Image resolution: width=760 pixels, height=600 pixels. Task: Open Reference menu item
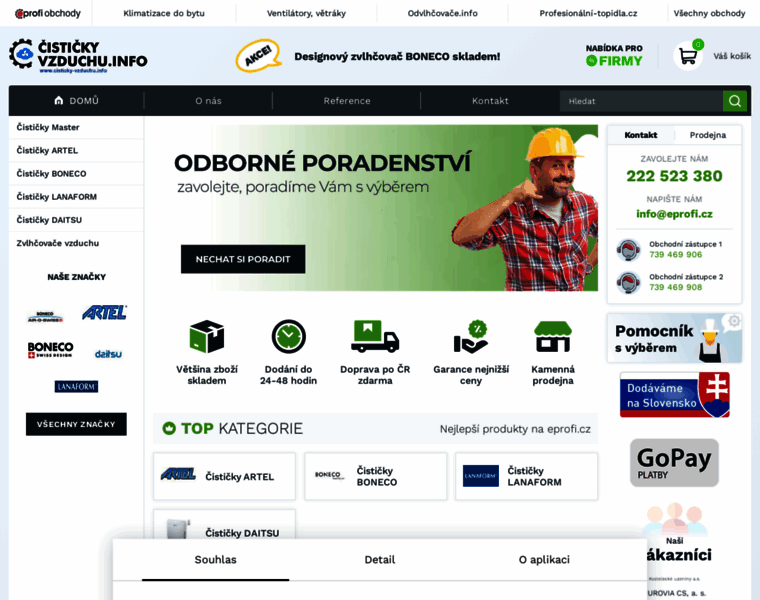pos(347,101)
